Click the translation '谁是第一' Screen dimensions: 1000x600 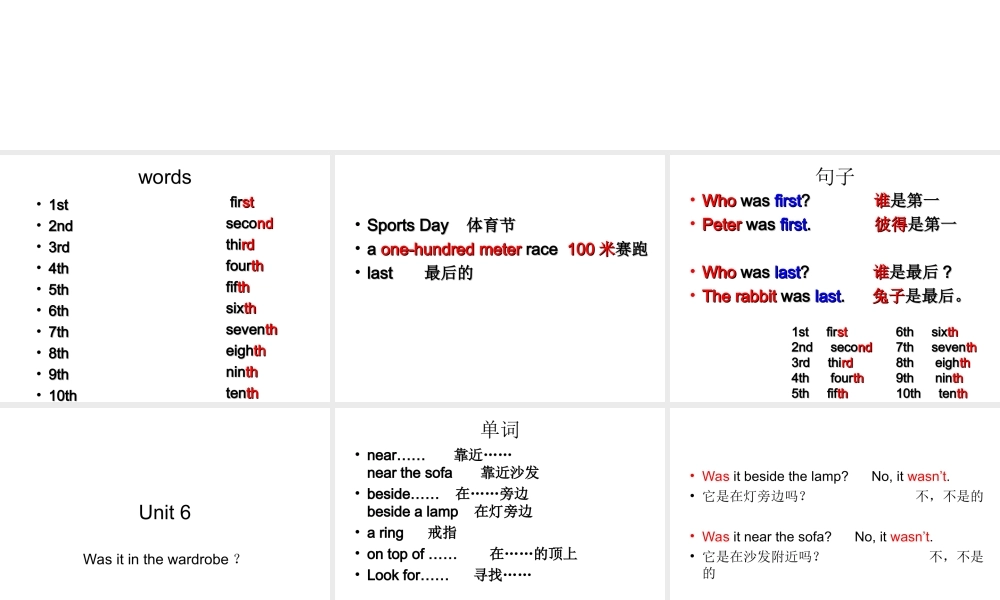click(x=906, y=201)
